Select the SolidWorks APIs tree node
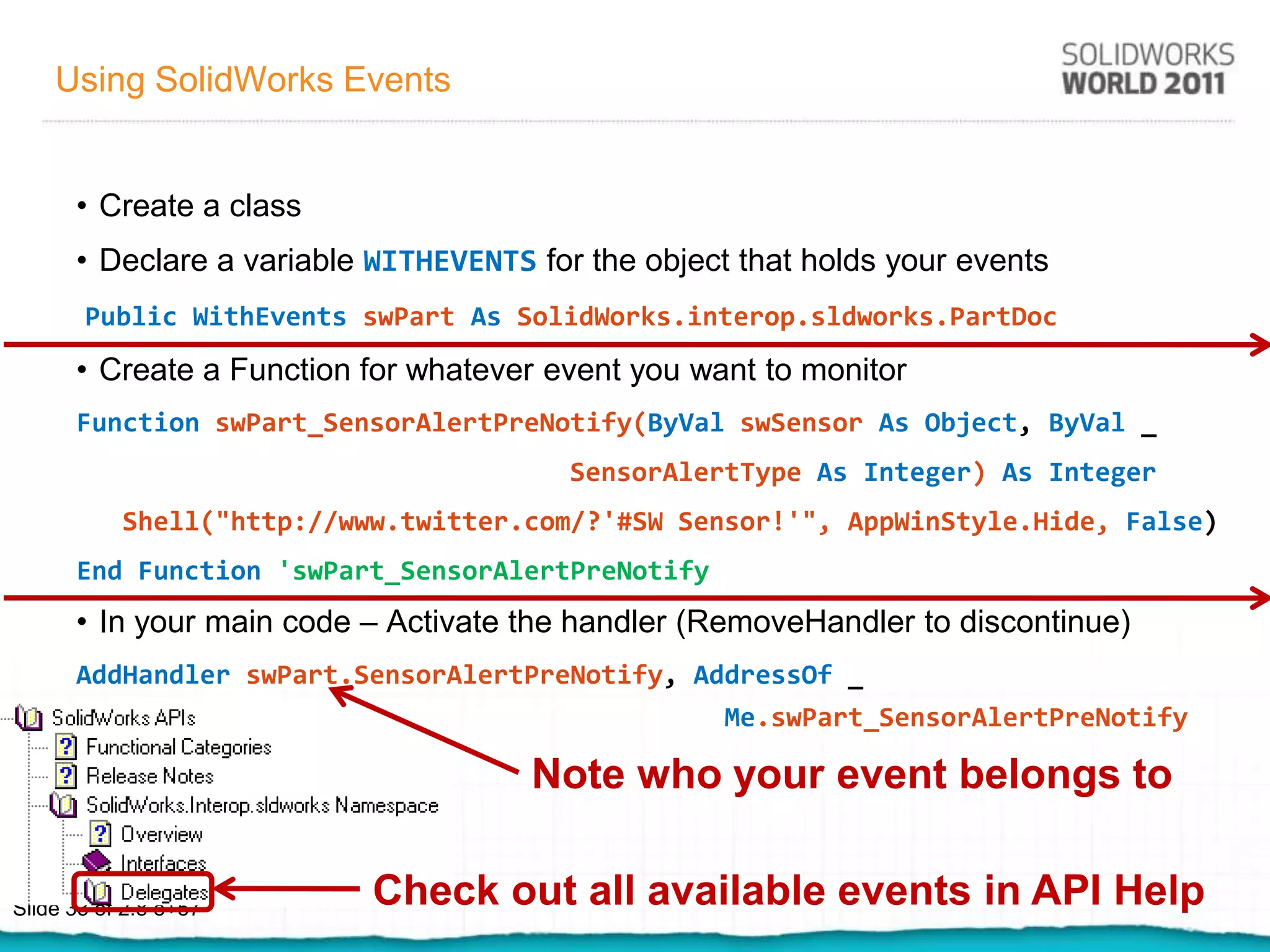This screenshot has height=952, width=1270. pos(123,718)
